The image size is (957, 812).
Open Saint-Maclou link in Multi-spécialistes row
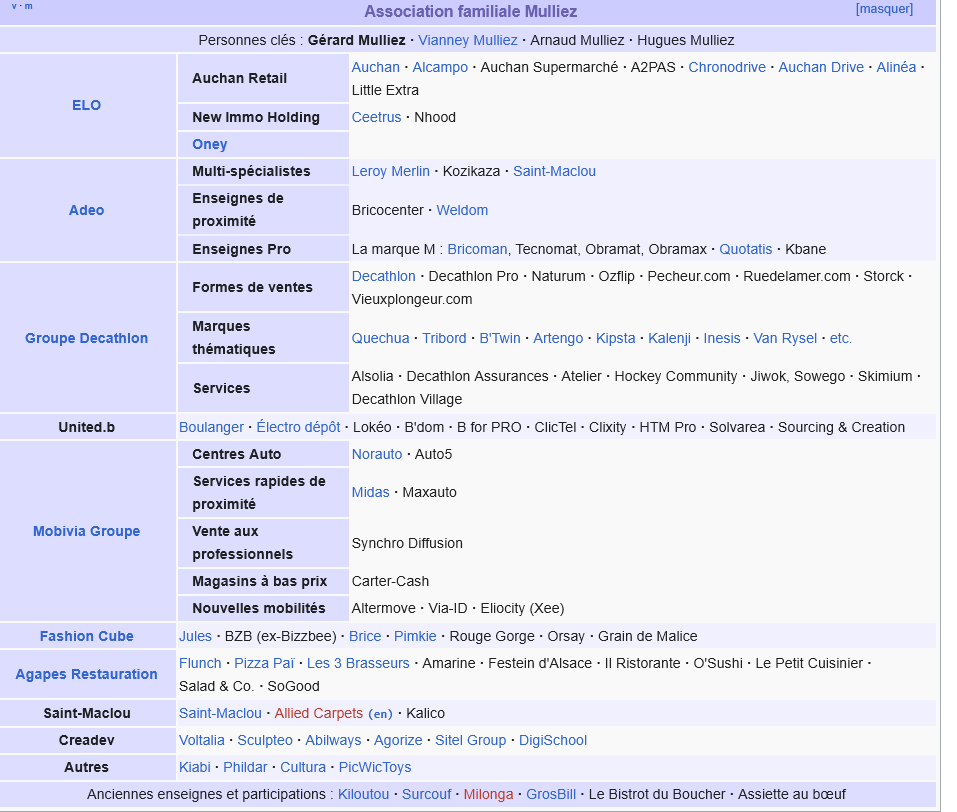click(x=554, y=172)
